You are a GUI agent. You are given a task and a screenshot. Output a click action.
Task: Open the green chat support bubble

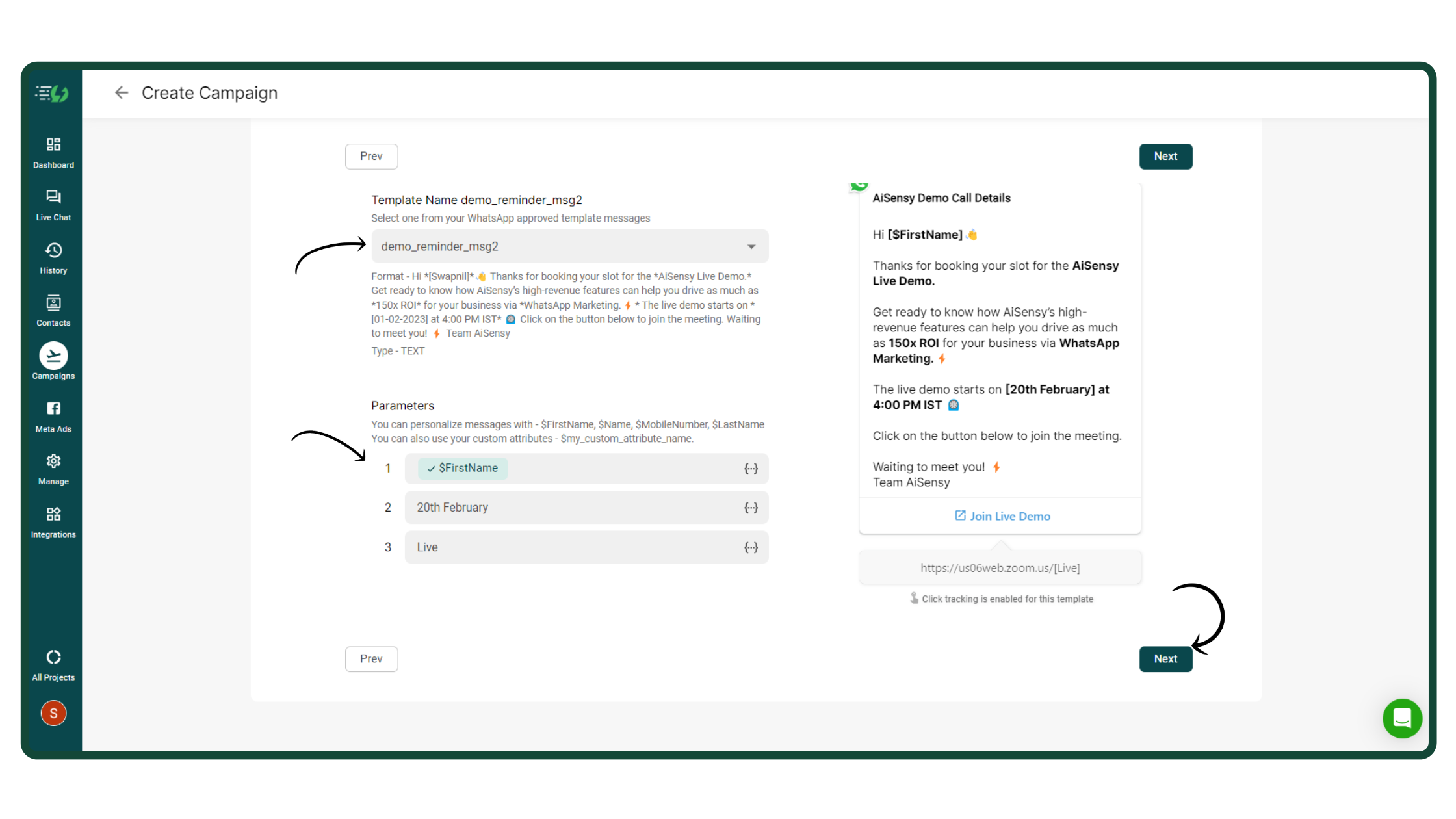(1402, 718)
